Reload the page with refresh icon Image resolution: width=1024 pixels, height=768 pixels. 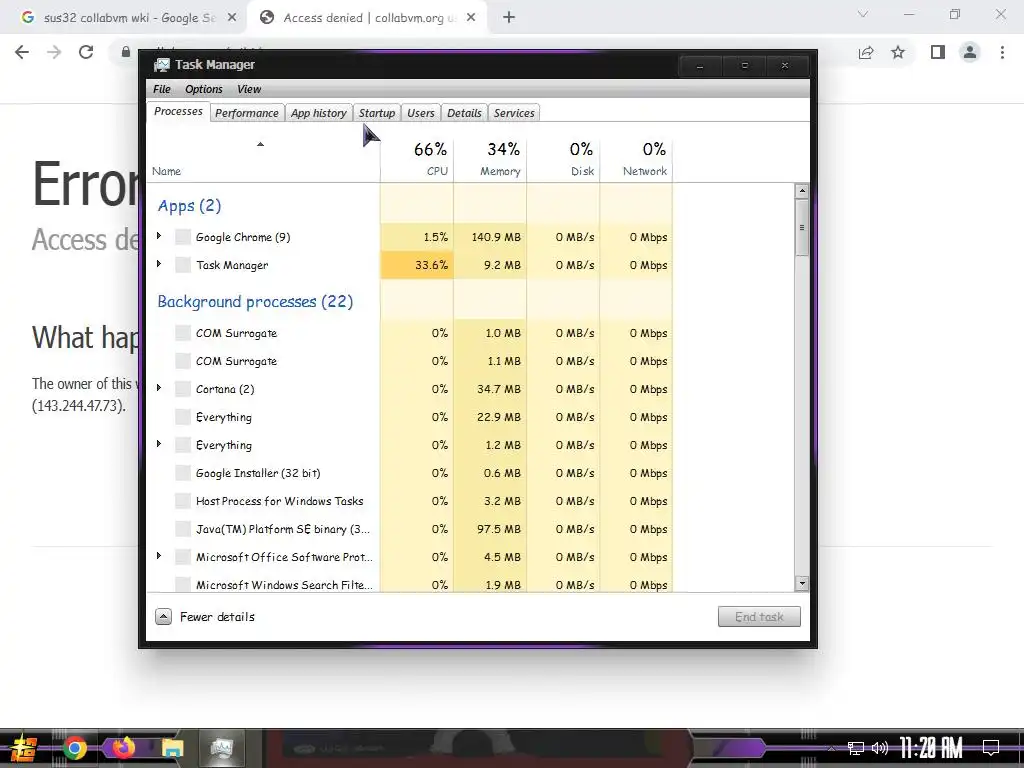(x=86, y=52)
